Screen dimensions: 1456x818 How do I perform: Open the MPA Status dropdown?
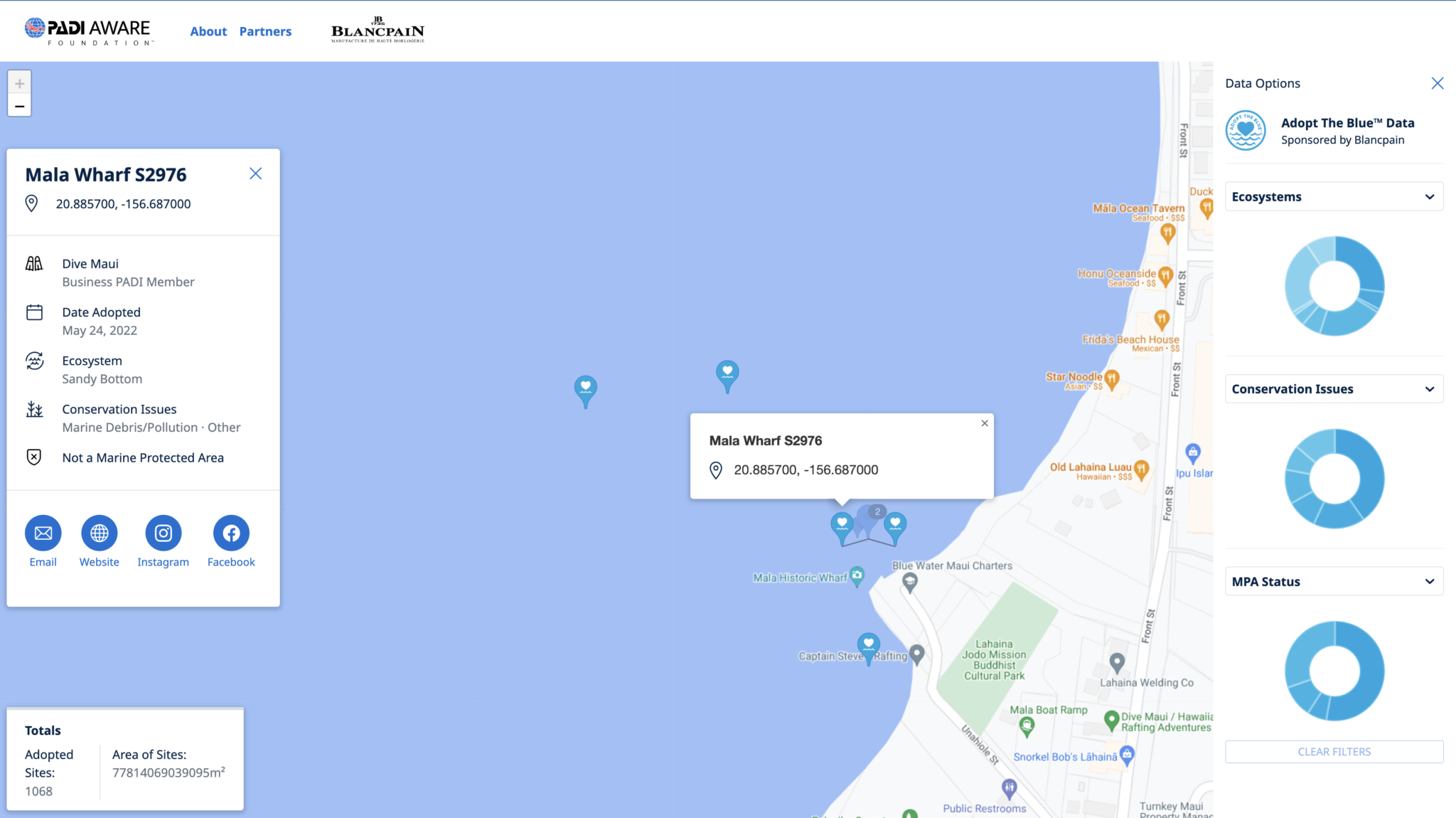pyautogui.click(x=1334, y=582)
